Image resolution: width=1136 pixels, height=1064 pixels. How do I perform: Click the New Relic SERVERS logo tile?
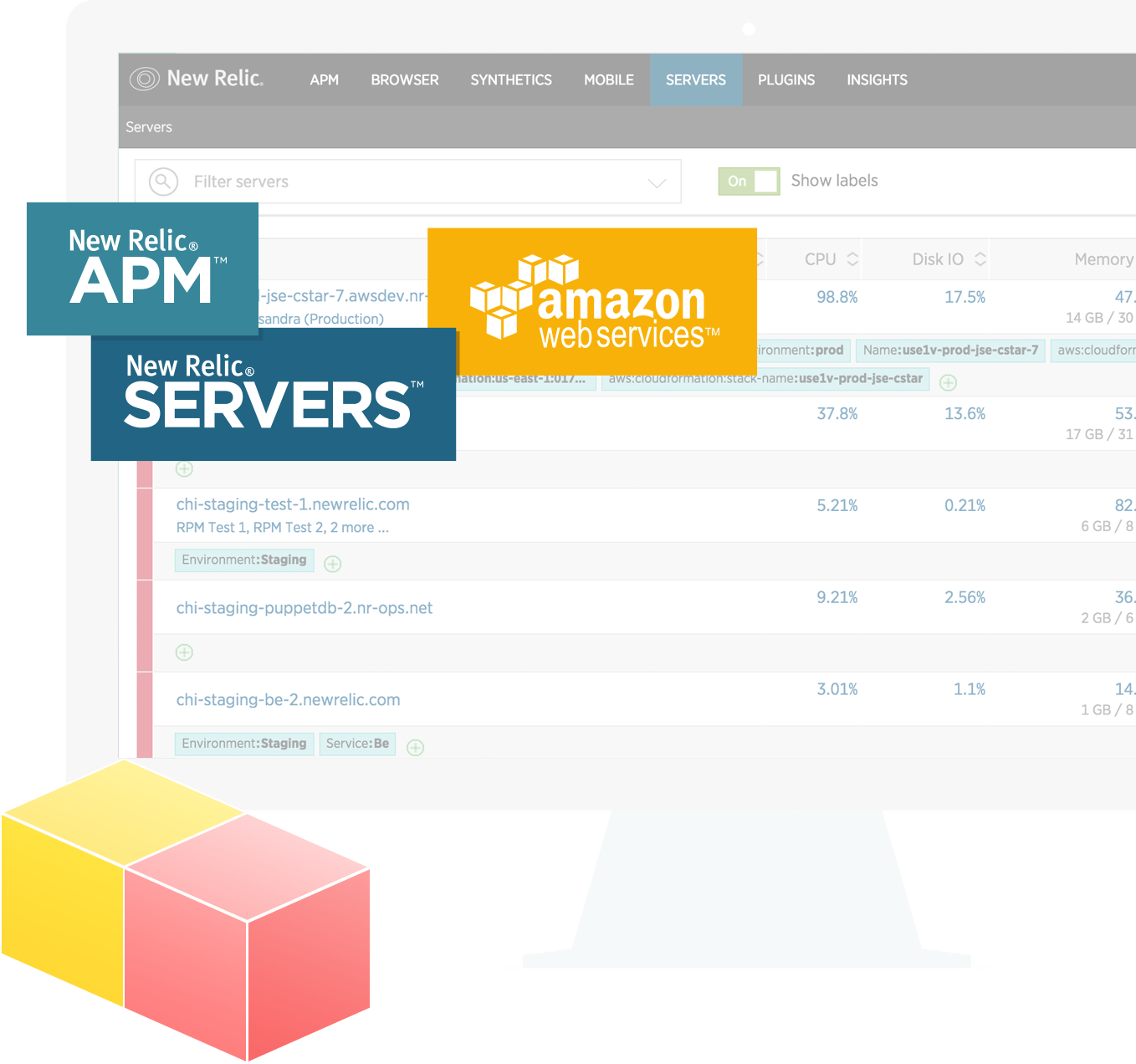pos(274,394)
